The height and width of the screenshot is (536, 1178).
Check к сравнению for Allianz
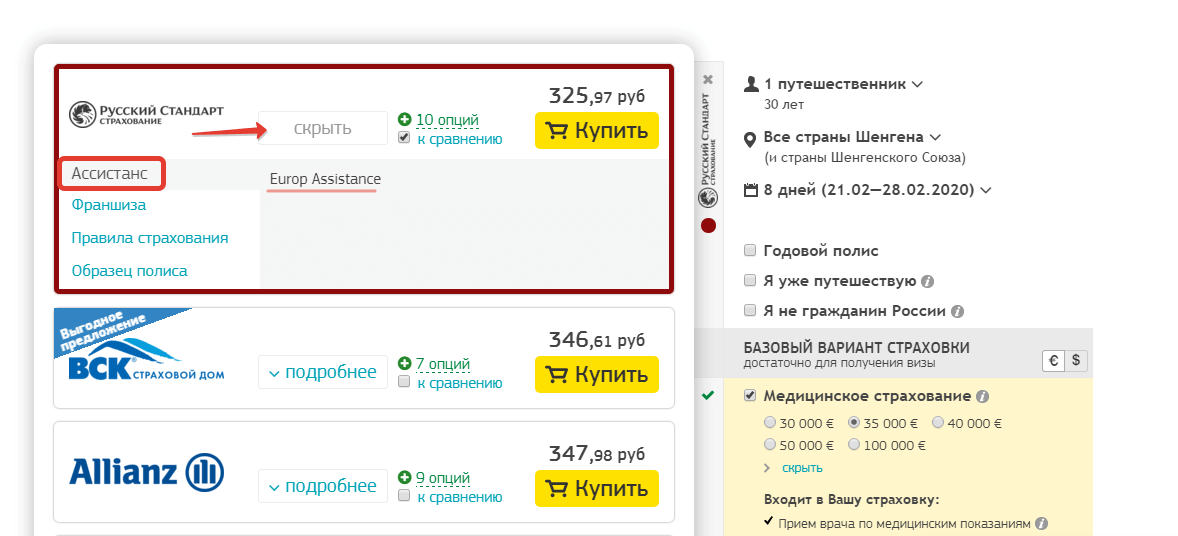tap(404, 496)
